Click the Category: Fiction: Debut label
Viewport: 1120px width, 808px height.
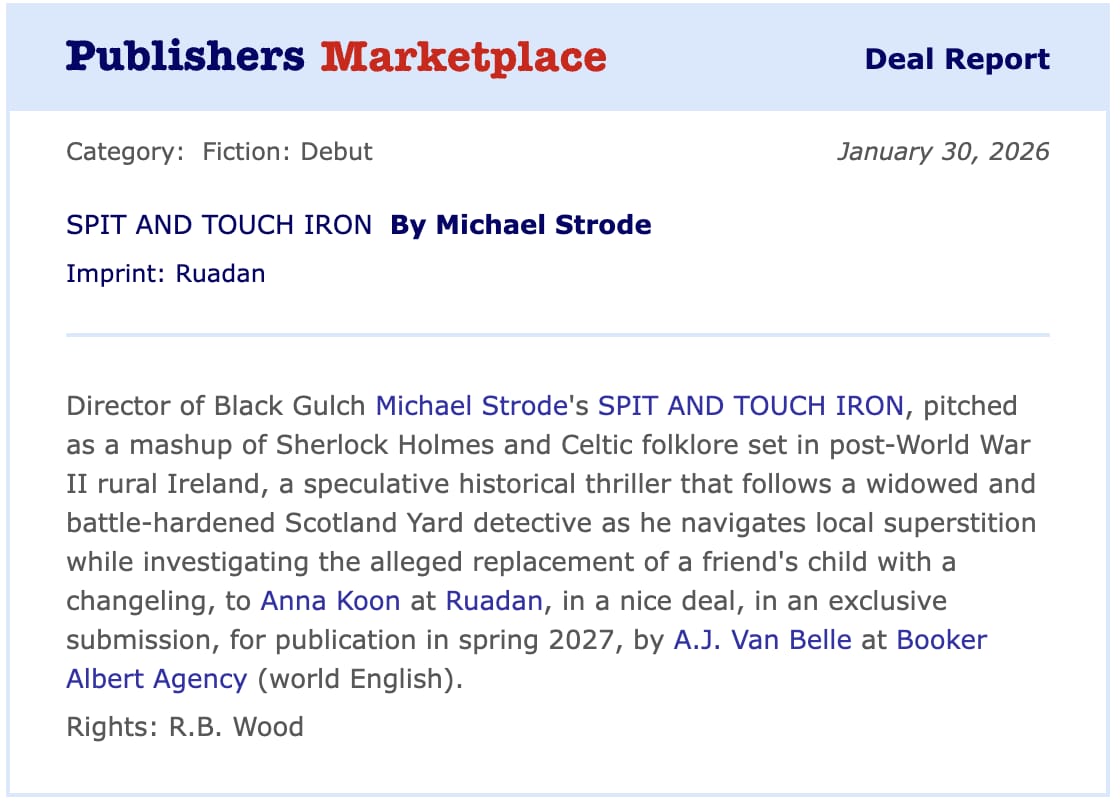coord(219,151)
